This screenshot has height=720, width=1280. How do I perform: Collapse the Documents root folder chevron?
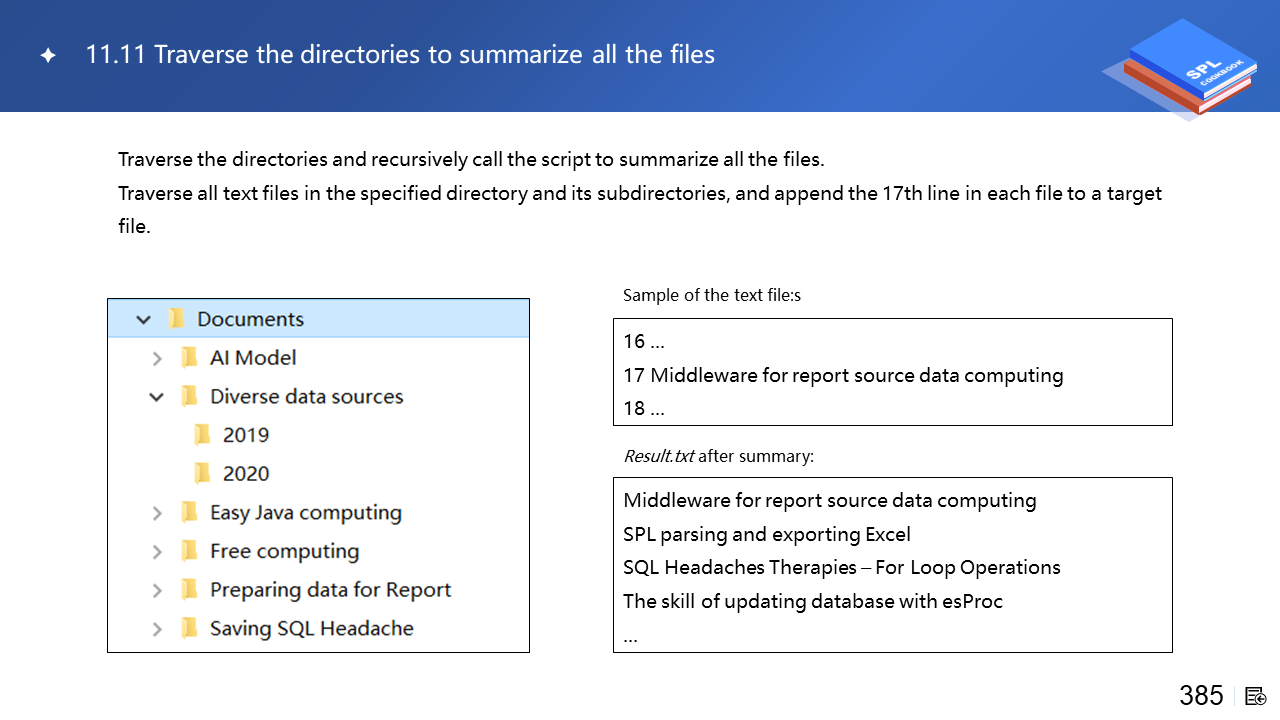point(144,319)
